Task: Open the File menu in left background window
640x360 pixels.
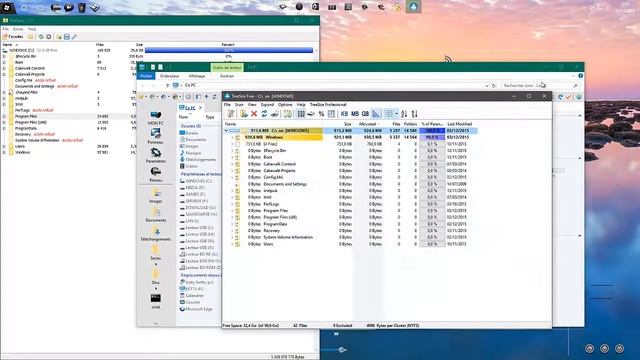Action: point(5,29)
